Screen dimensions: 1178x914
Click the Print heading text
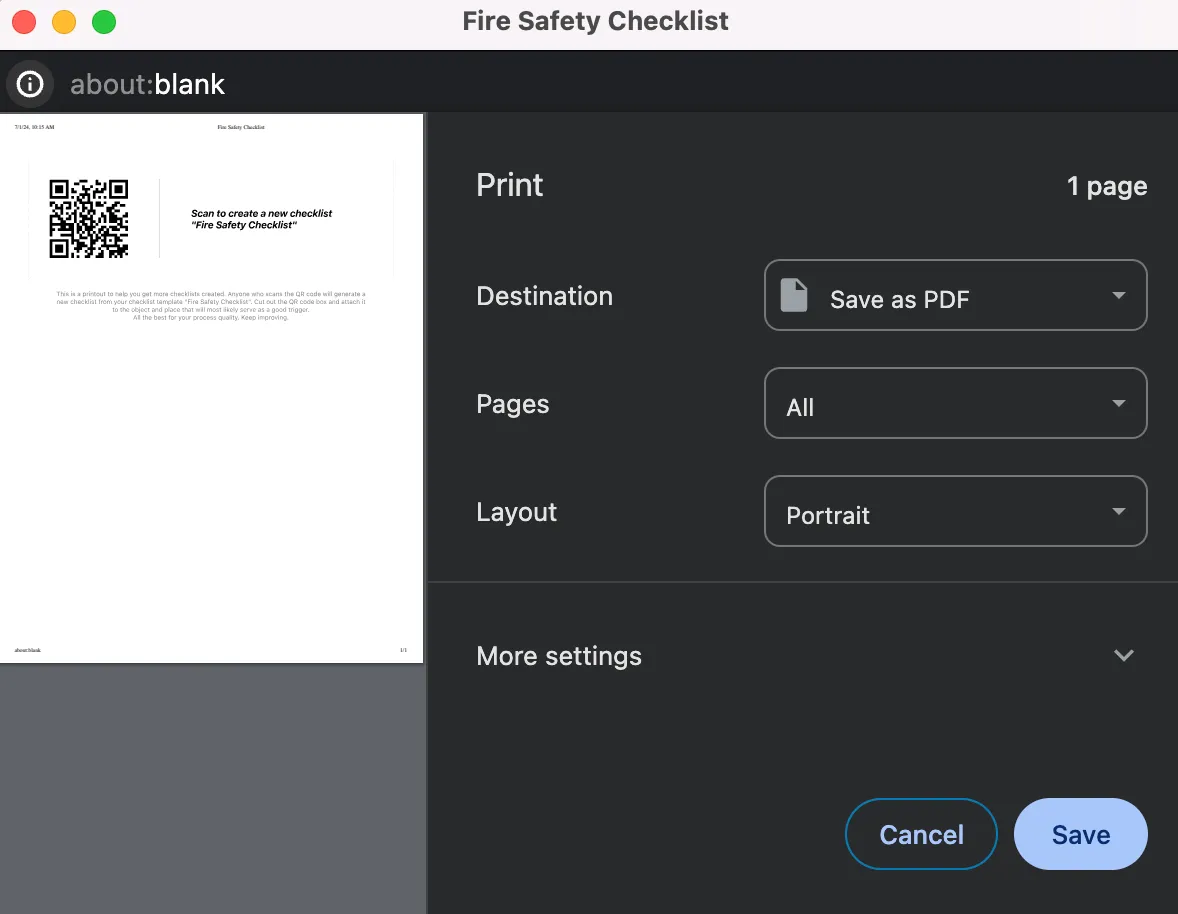509,186
